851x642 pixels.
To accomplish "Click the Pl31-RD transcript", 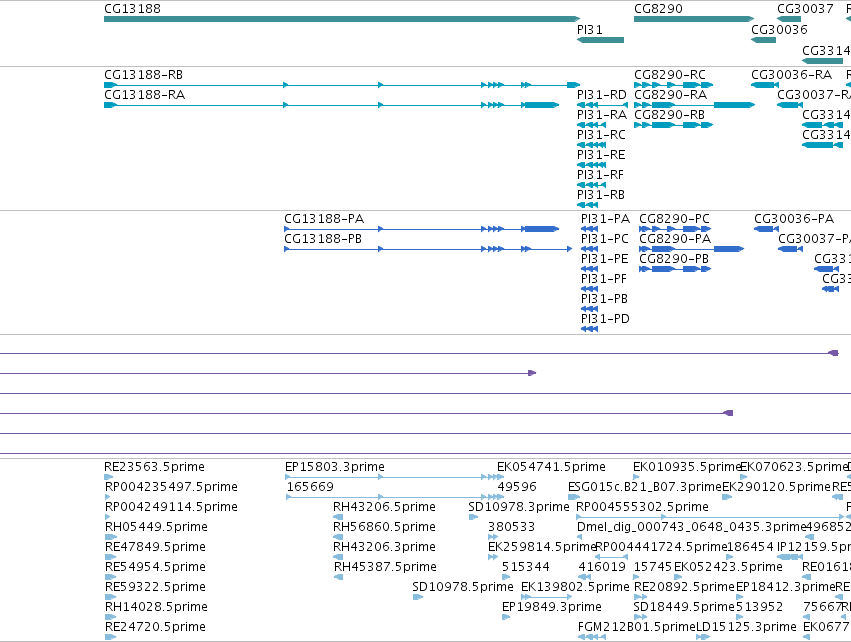I will [602, 105].
